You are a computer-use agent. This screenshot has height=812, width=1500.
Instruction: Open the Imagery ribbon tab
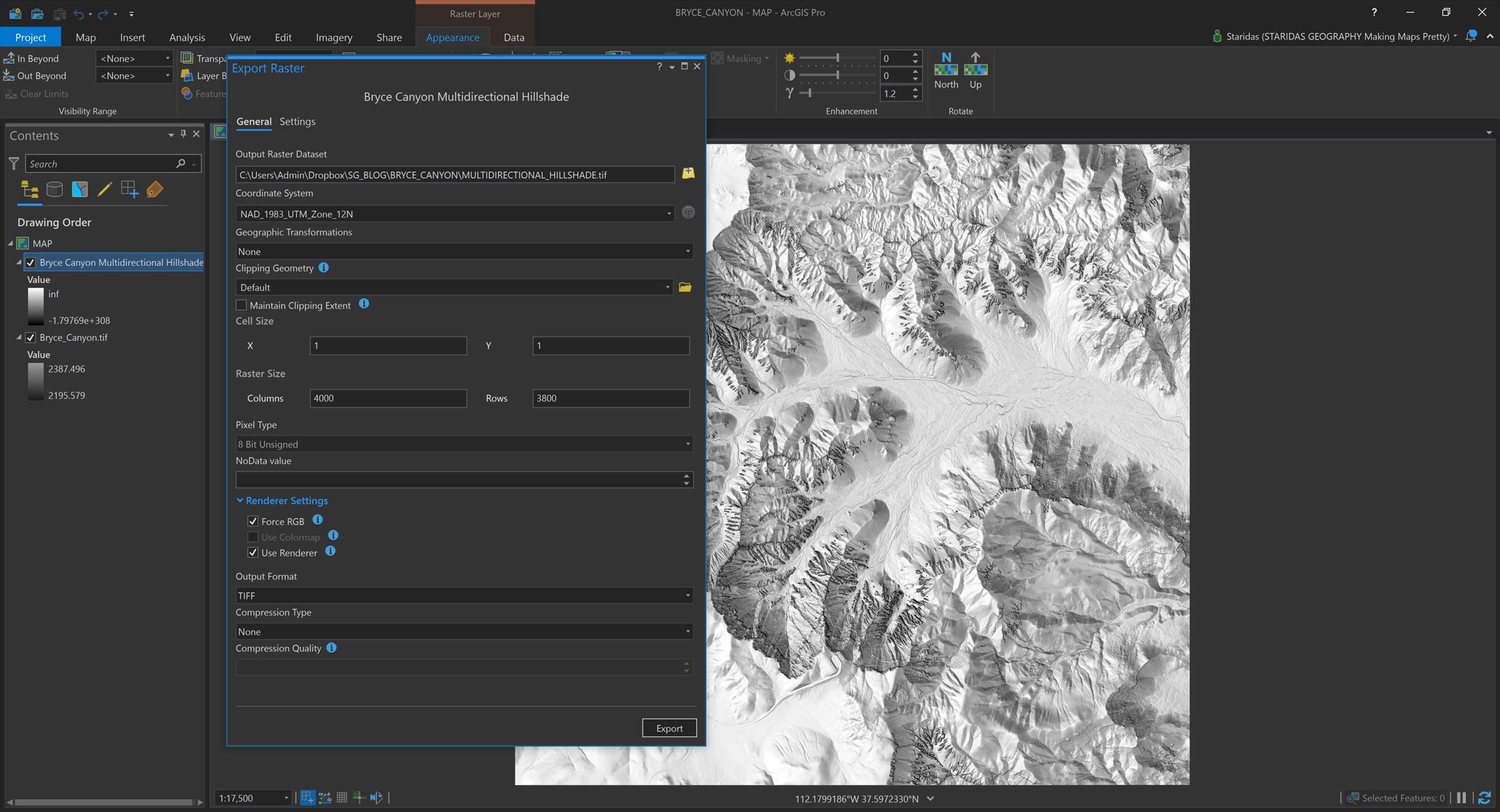[x=334, y=37]
